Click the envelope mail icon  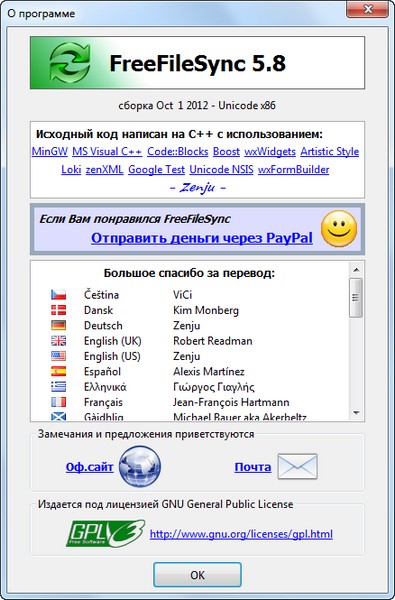[297, 466]
